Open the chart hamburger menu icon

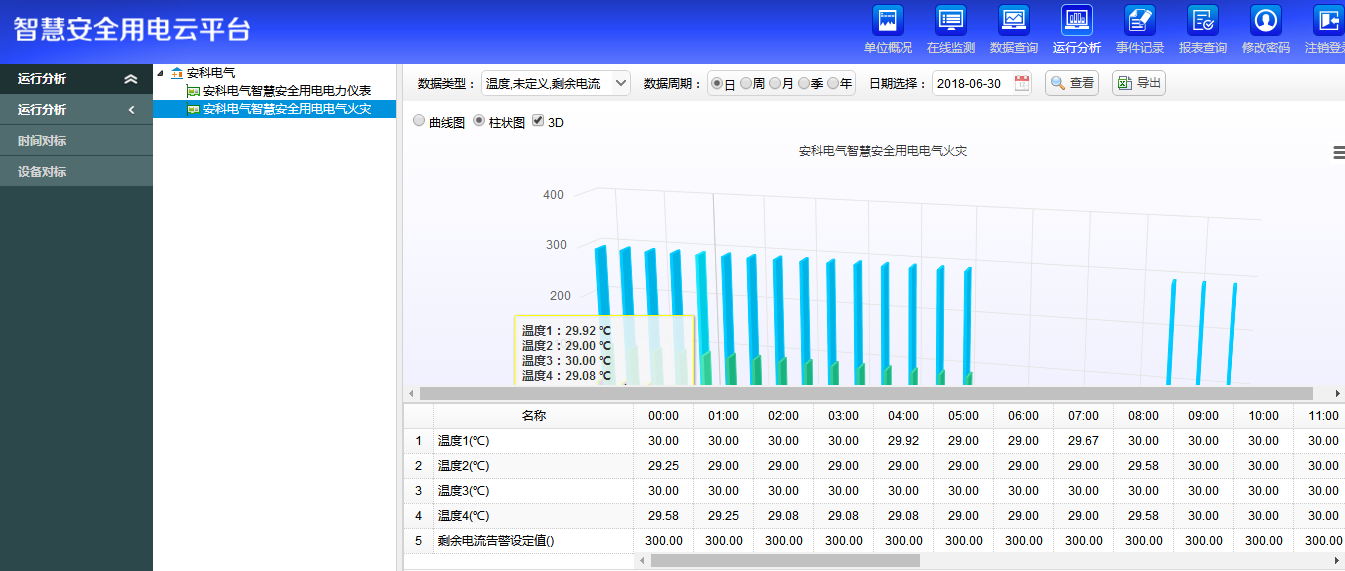tap(1339, 153)
